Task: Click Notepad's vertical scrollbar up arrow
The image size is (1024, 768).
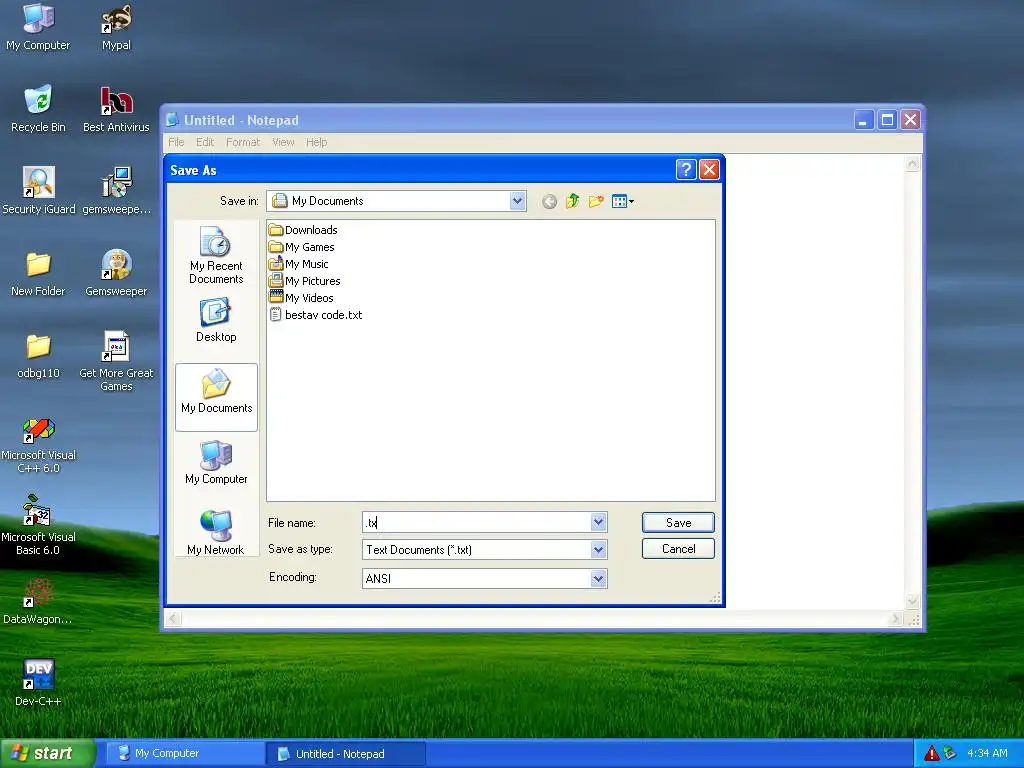Action: point(913,163)
